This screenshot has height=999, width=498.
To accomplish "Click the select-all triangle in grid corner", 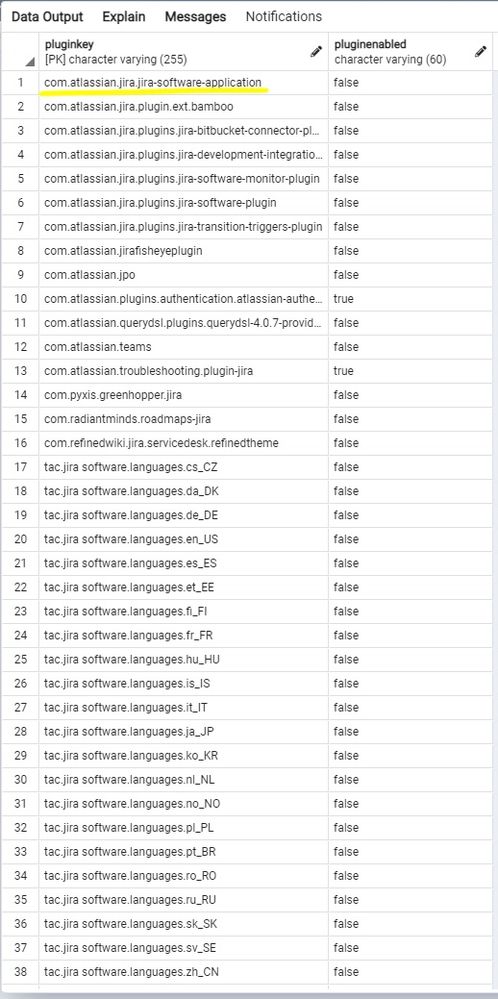I will (x=30, y=62).
